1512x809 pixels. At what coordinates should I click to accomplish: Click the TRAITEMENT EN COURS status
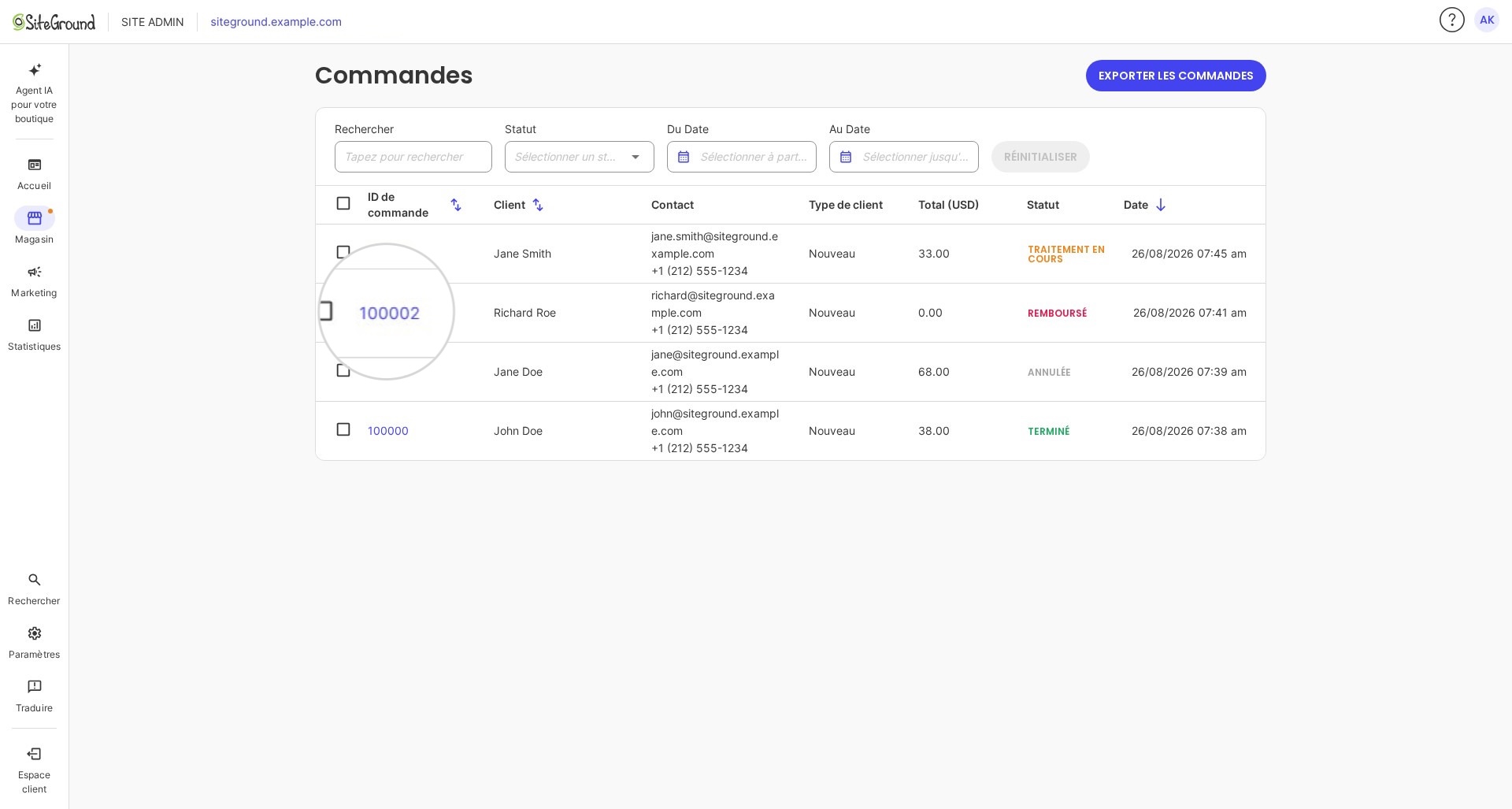click(x=1066, y=254)
